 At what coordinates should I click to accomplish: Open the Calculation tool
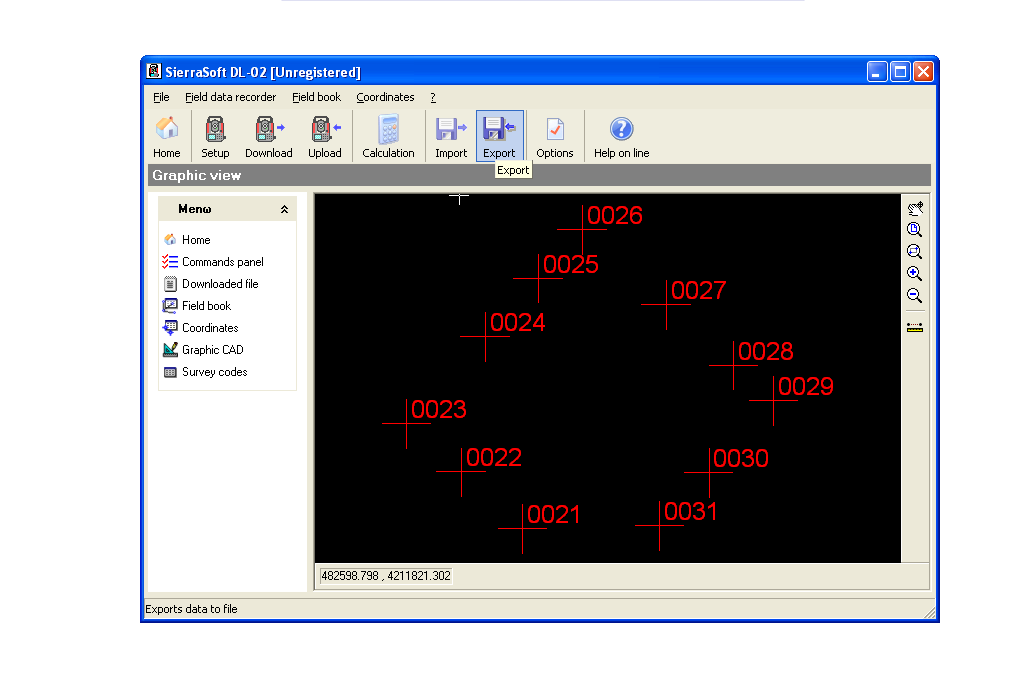[388, 136]
